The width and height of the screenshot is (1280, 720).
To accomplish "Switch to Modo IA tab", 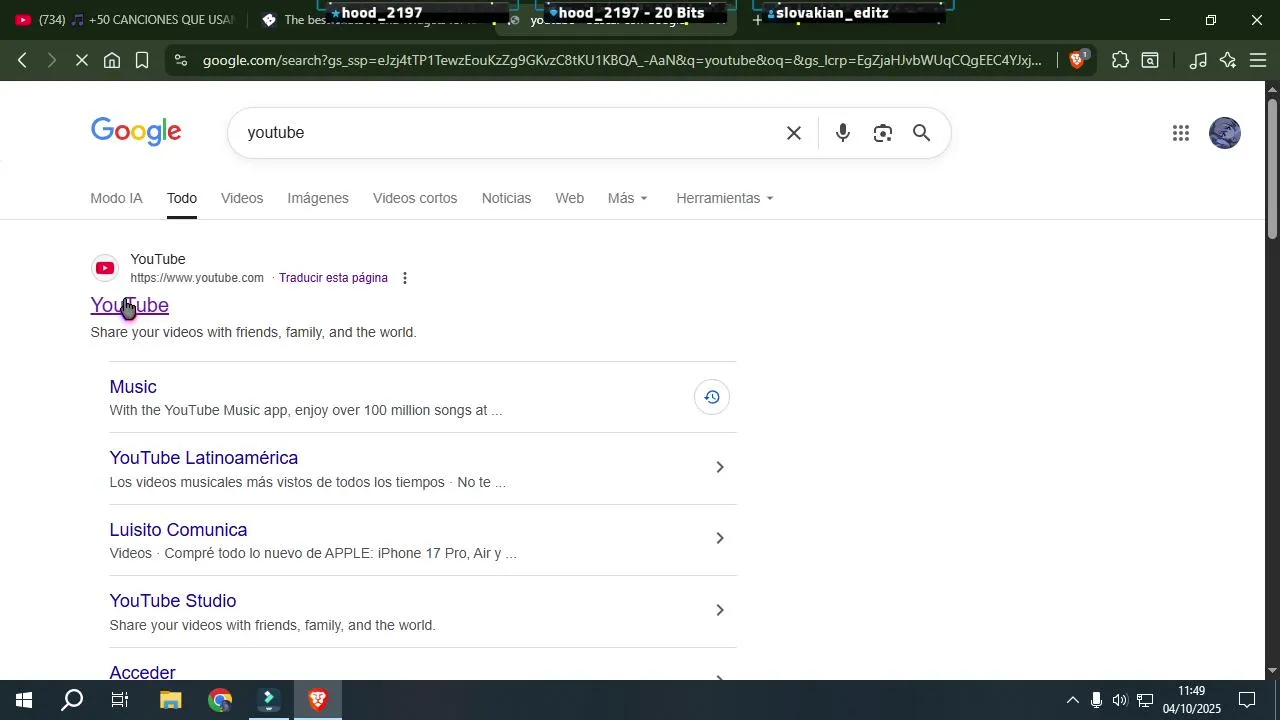I will coord(116,198).
